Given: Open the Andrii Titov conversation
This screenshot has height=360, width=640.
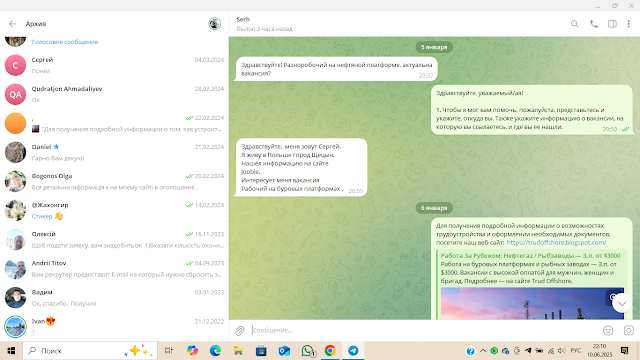Looking at the screenshot, I should [x=114, y=269].
